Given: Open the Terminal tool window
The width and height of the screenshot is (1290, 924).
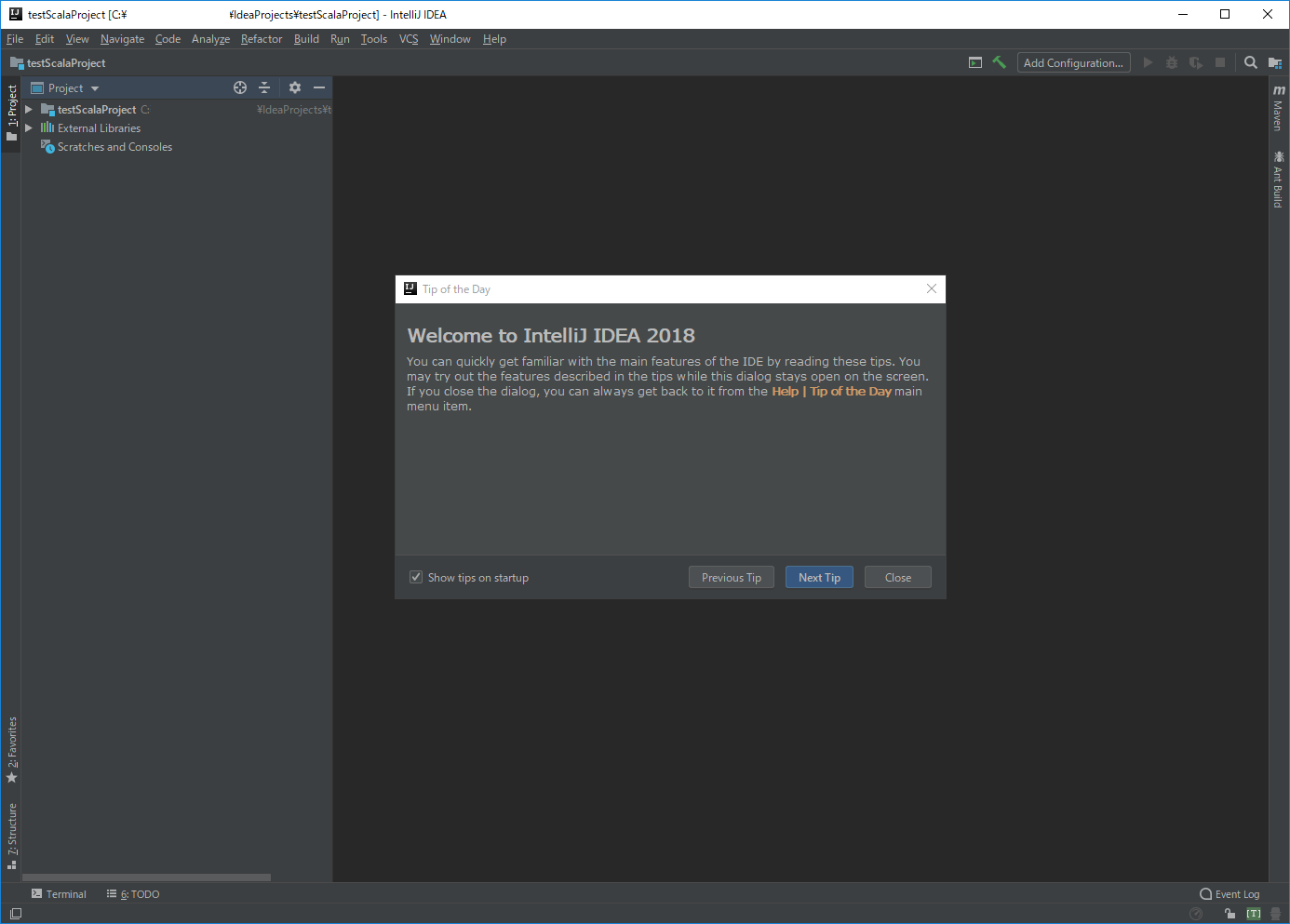Looking at the screenshot, I should [x=59, y=894].
